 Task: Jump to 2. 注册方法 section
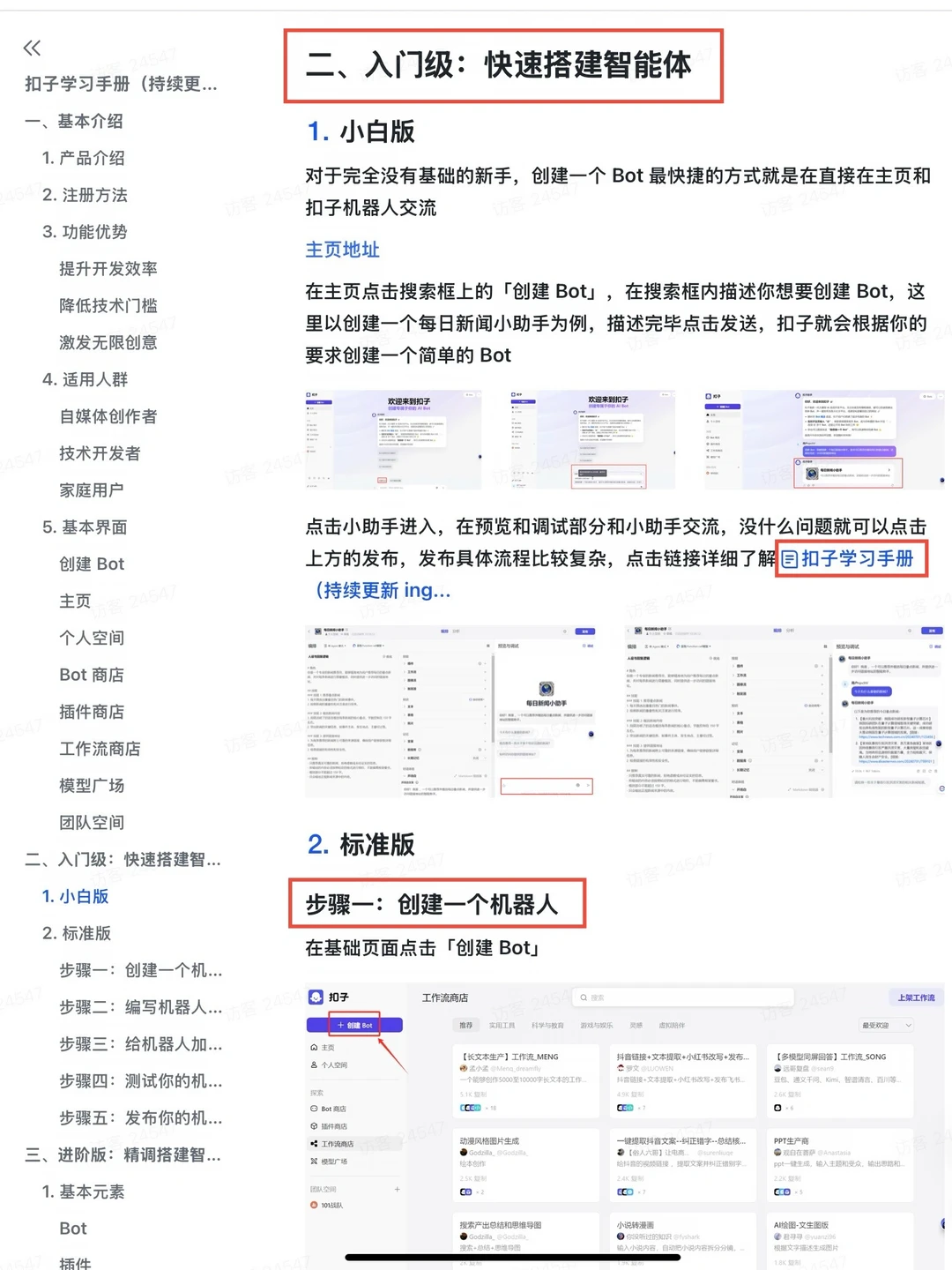tap(85, 195)
